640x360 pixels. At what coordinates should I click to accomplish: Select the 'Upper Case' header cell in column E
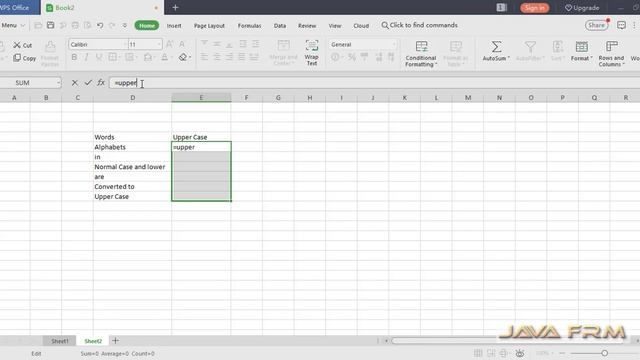pyautogui.click(x=201, y=137)
